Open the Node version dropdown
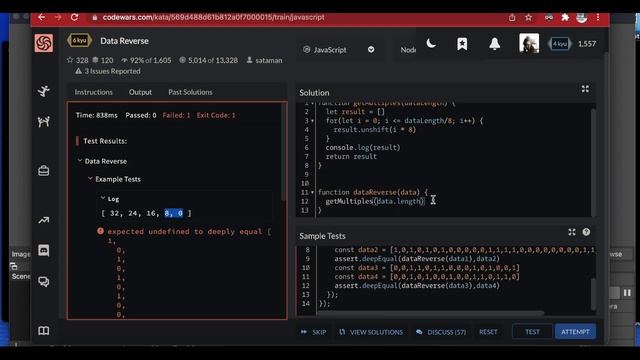Image resolution: width=640 pixels, height=360 pixels. coord(407,50)
